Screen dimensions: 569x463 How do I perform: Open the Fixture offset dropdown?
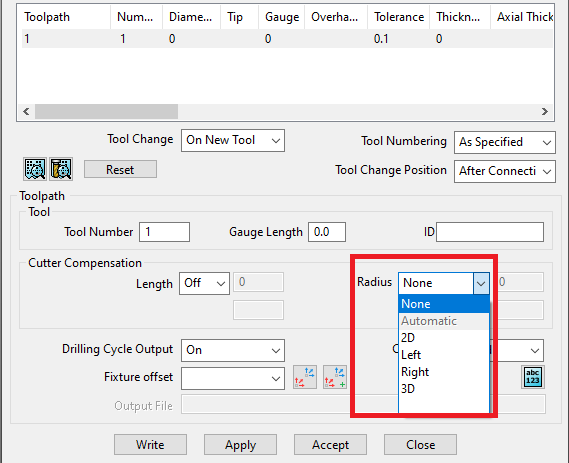coord(233,378)
